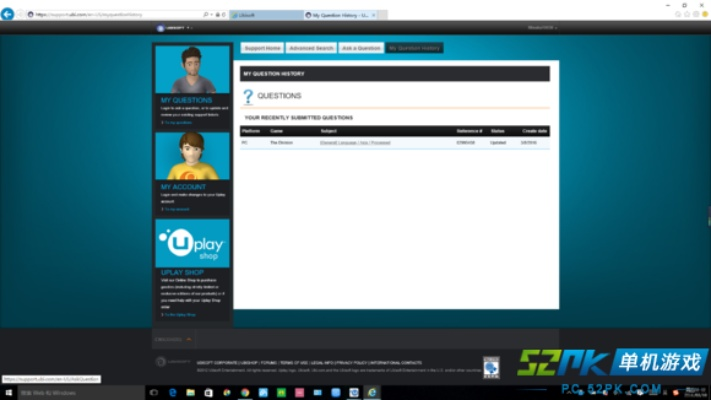Follow the 'To my questions' link
Screen dimensions: 711x400
click(176, 122)
